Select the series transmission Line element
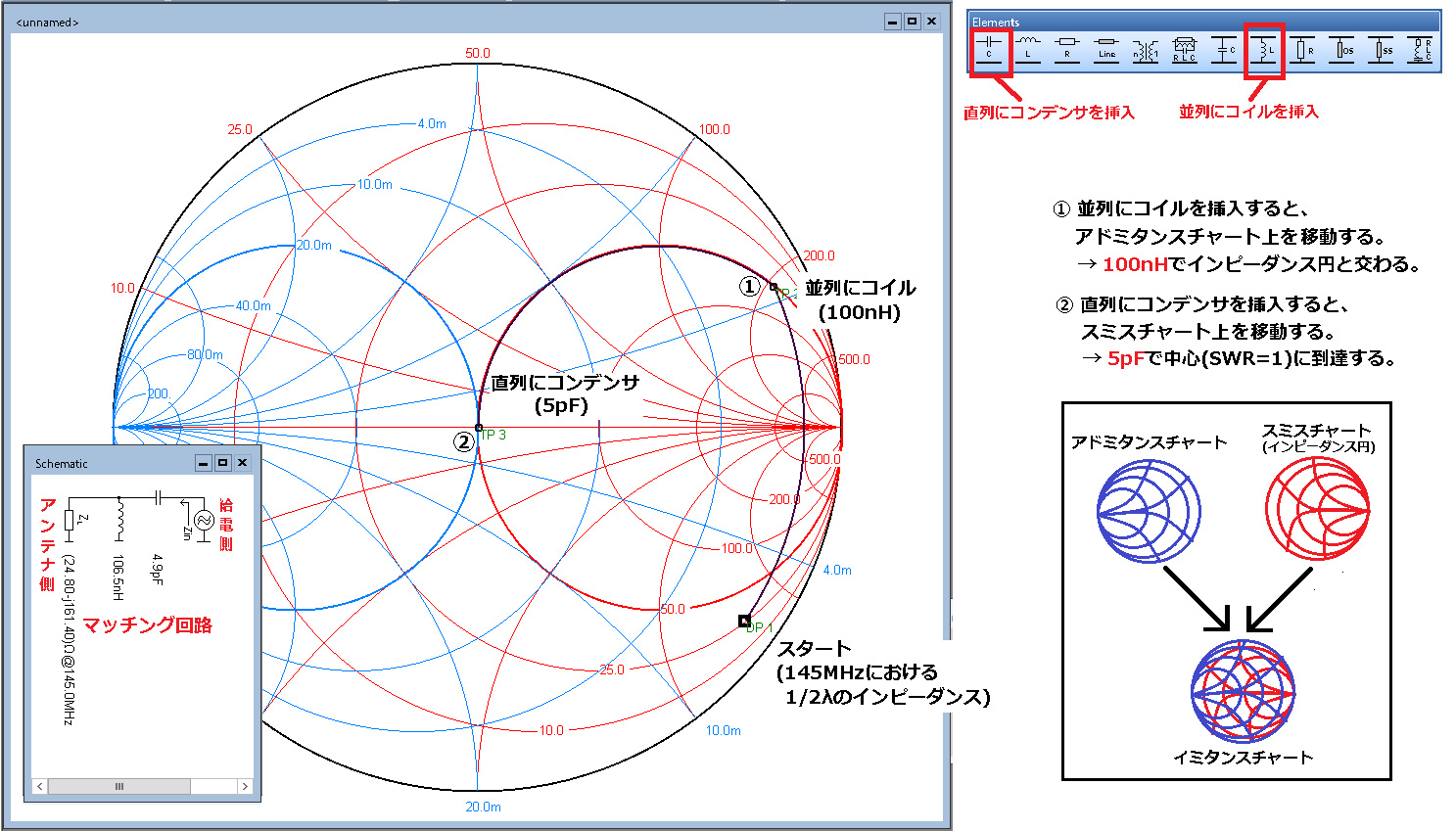Screen dimensions: 1456x831 click(1106, 49)
